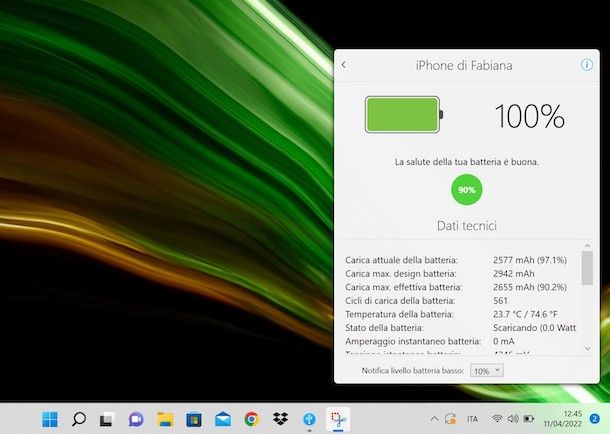Click the 90% battery health badge
Screen dimensions: 610x434
coord(467,190)
